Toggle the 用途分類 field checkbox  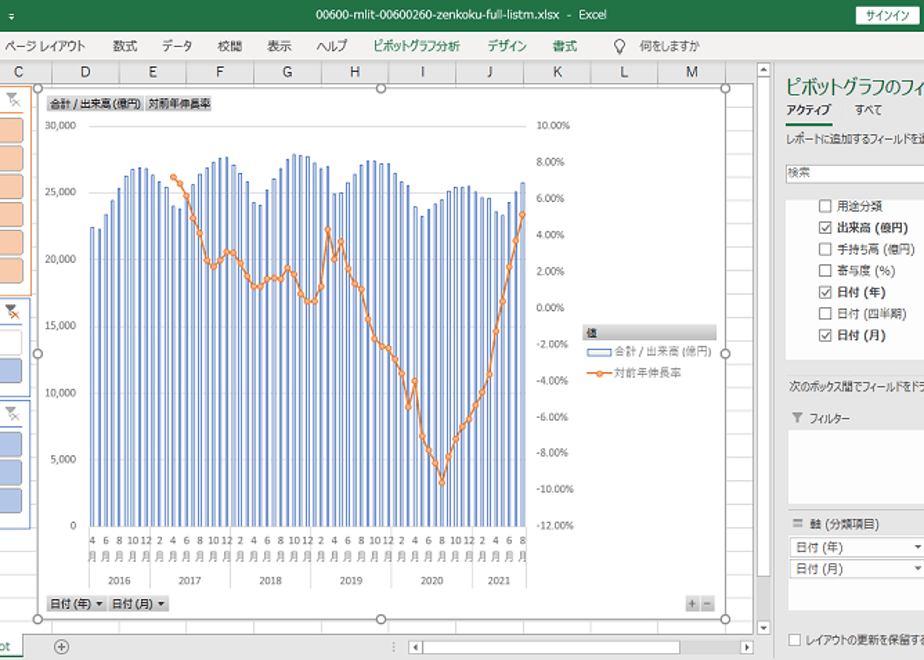pyautogui.click(x=825, y=206)
